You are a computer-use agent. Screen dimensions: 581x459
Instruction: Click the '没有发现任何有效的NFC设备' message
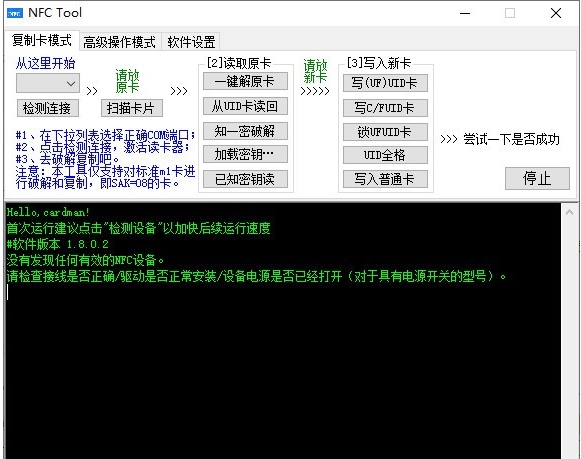tap(85, 260)
